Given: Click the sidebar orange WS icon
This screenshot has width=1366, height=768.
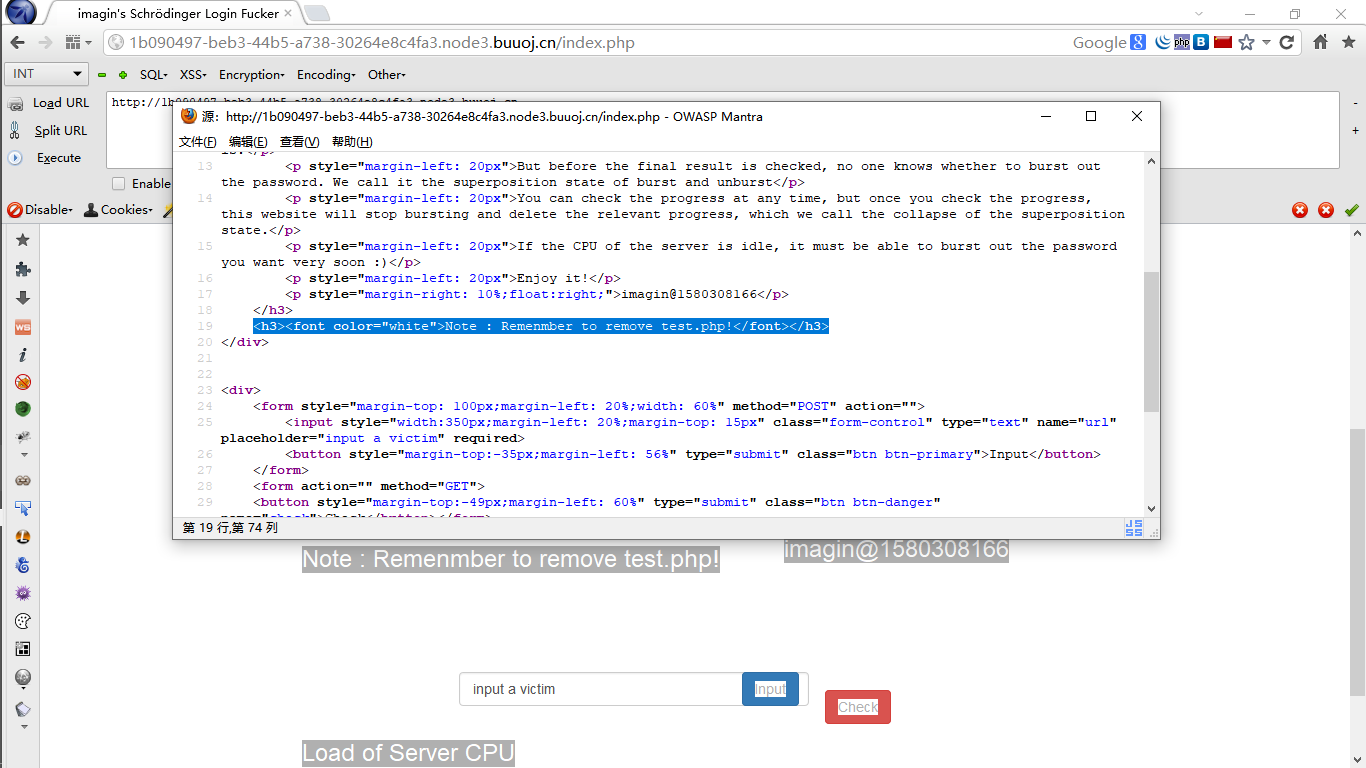Looking at the screenshot, I should click(x=23, y=327).
